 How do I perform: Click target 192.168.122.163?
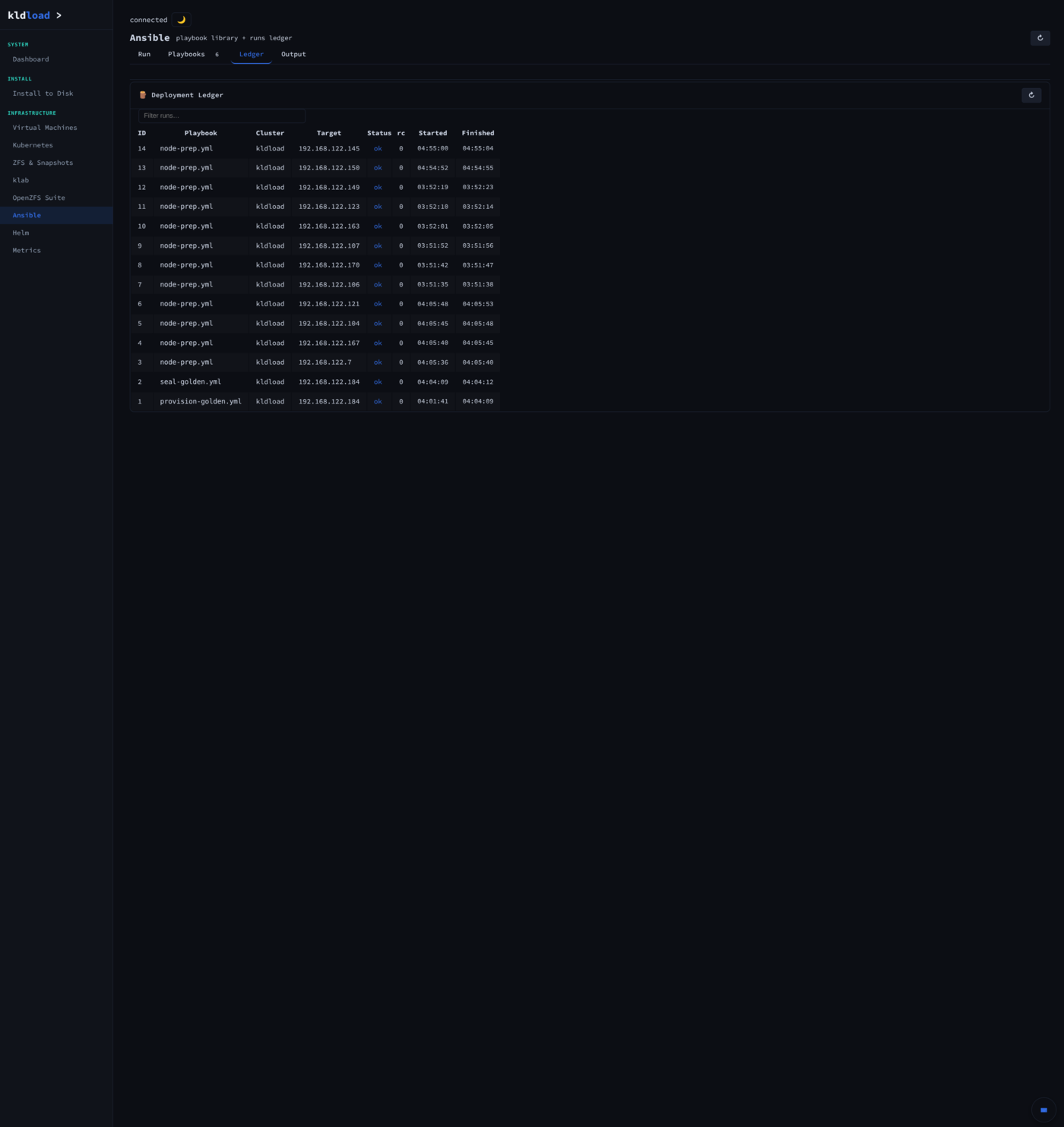pyautogui.click(x=329, y=226)
